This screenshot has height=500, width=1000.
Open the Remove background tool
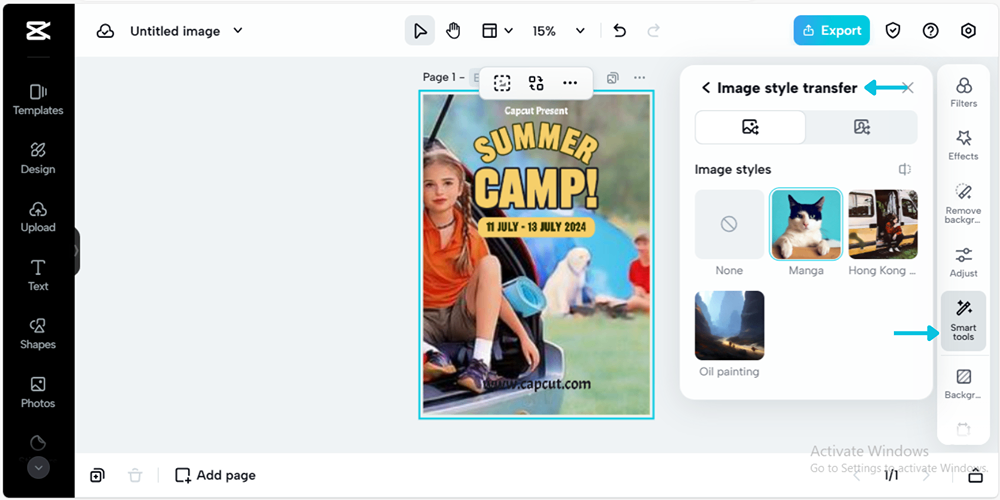(x=963, y=204)
